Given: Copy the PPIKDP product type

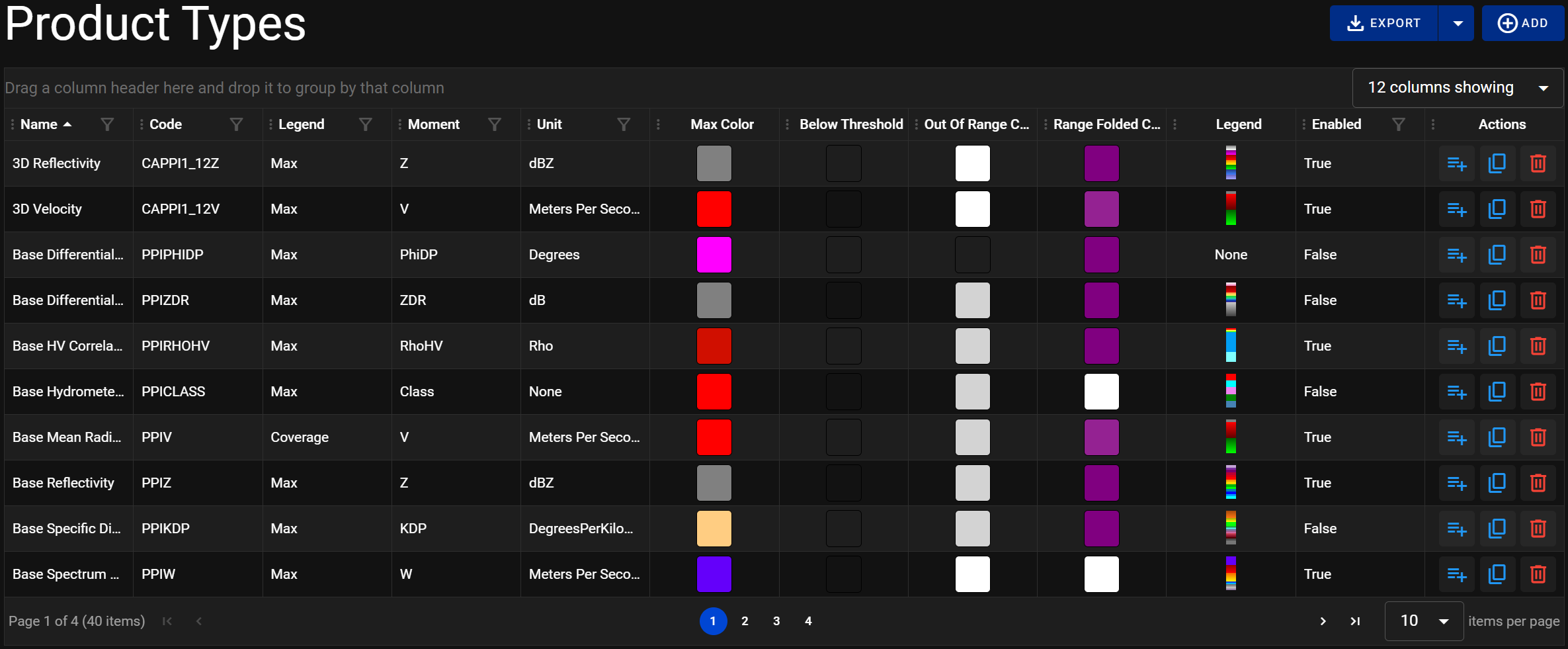Looking at the screenshot, I should 1497,529.
